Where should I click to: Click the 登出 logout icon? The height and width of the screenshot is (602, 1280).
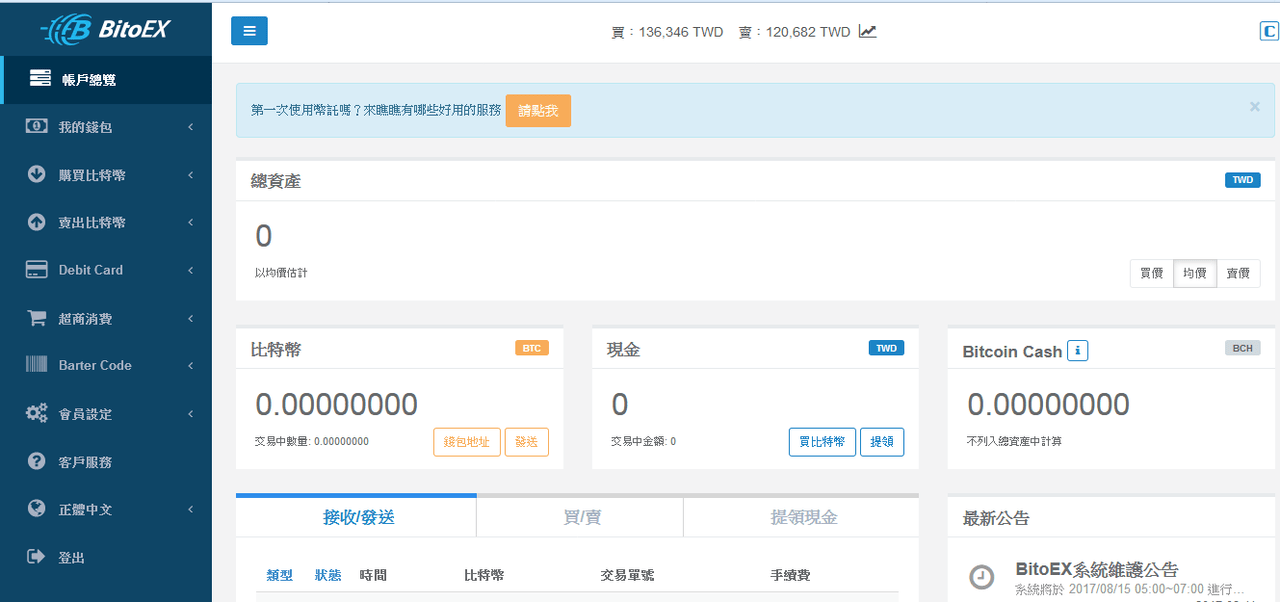pos(36,556)
